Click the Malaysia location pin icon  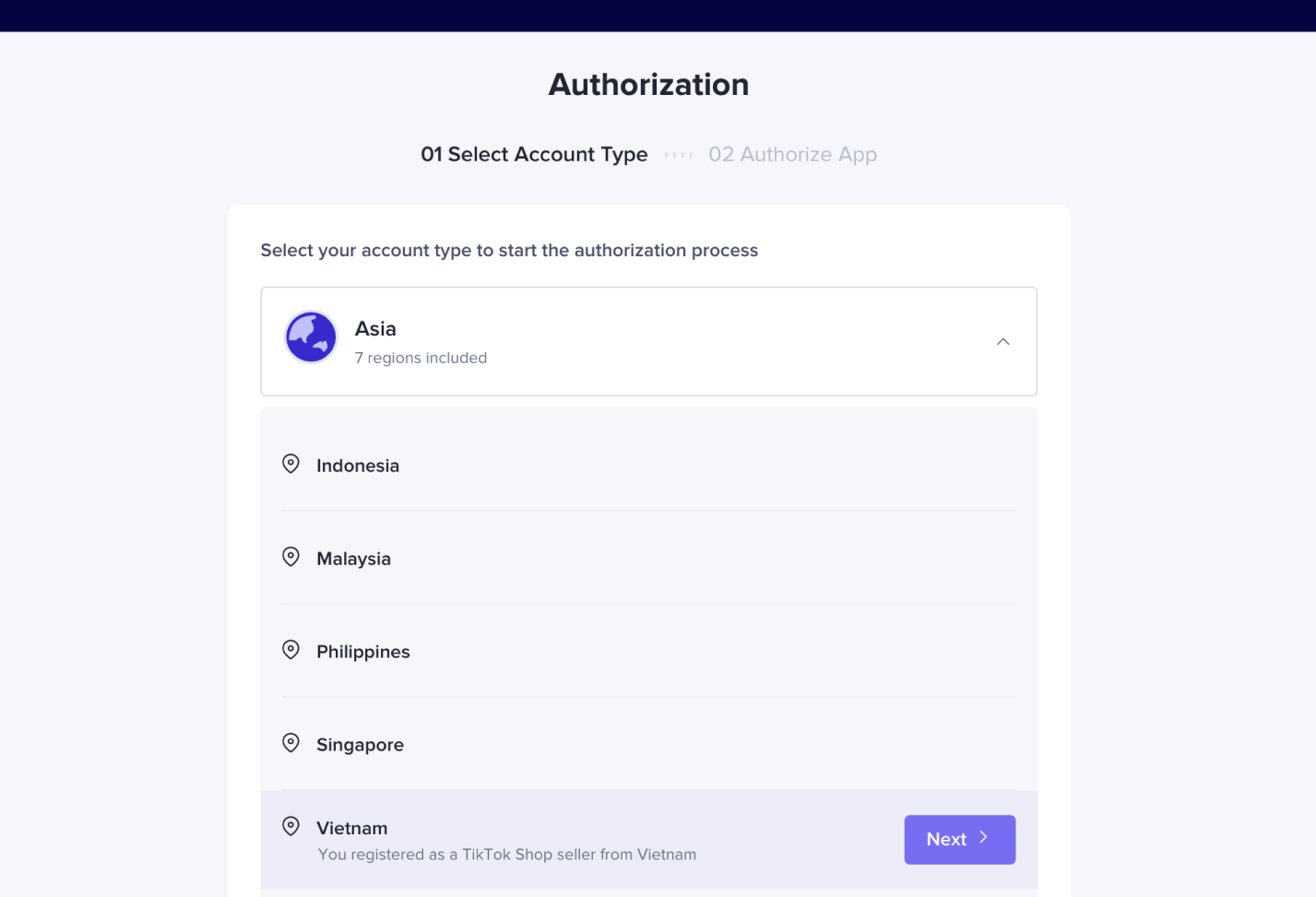(290, 557)
